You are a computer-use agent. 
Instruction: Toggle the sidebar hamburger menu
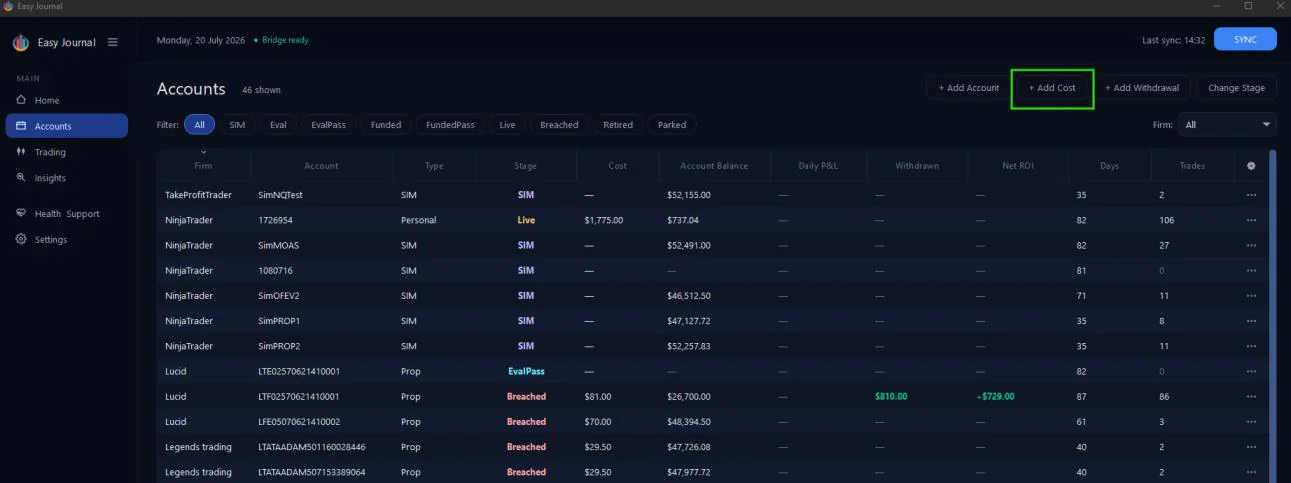113,42
